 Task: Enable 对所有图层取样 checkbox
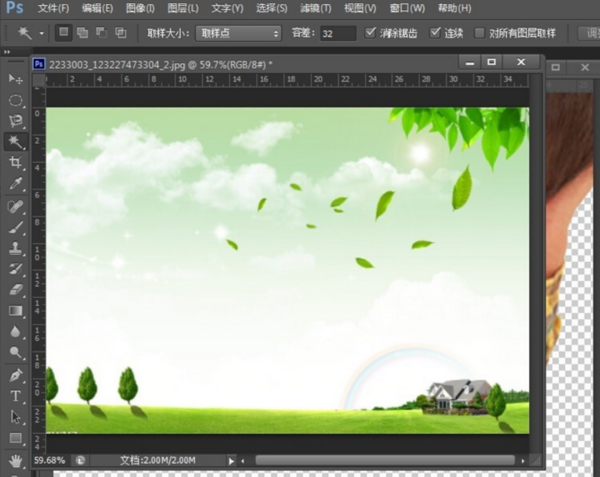point(480,33)
